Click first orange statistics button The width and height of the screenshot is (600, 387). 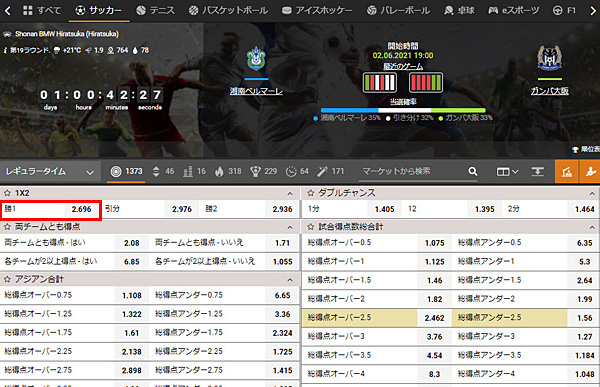tap(566, 171)
